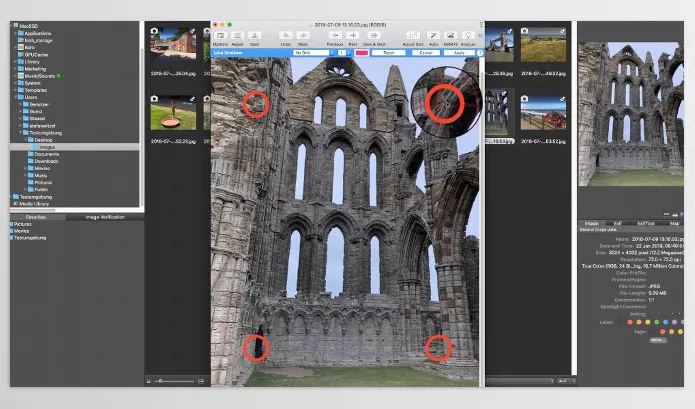Click the Undo toolbar icon

click(x=286, y=35)
